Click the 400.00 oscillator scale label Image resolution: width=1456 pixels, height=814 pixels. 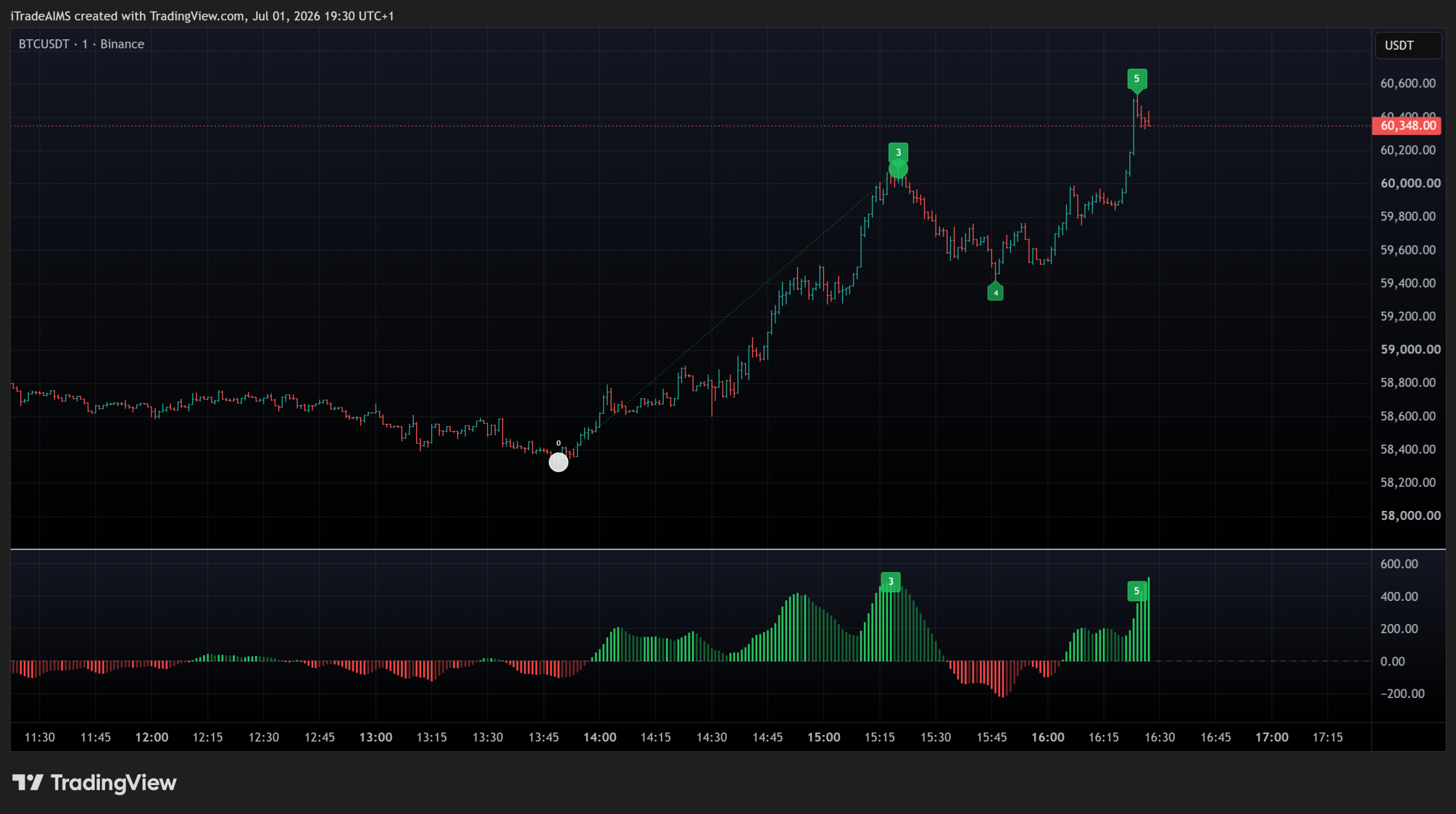coord(1399,596)
